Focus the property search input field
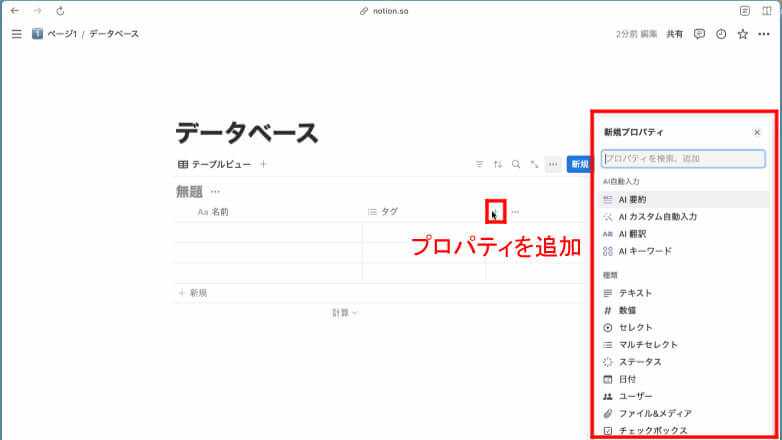782x440 pixels. click(683, 159)
